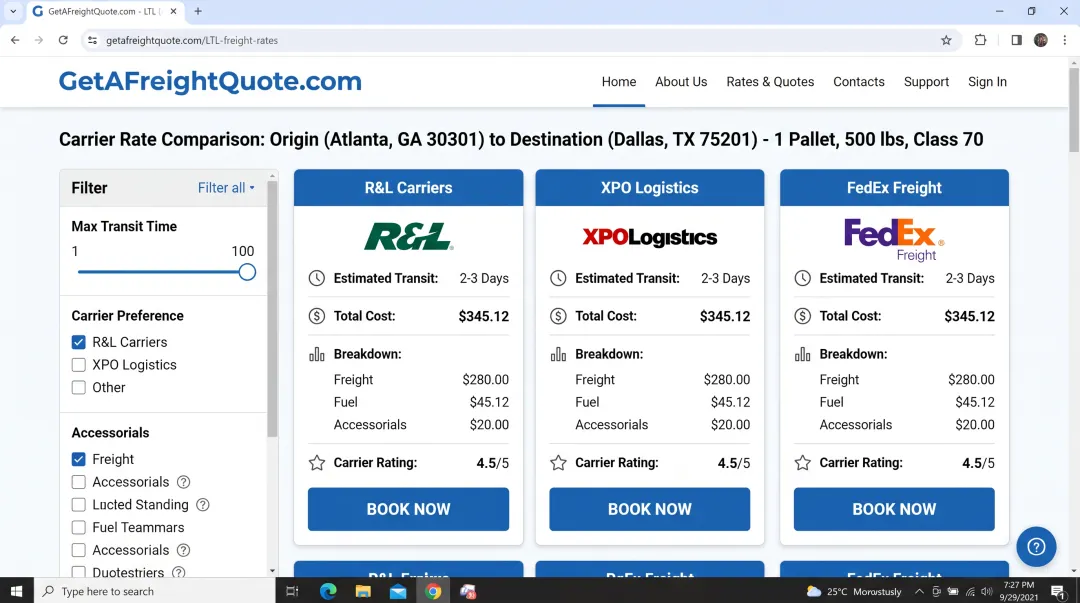The image size is (1080, 603).
Task: Open File Explorer from the taskbar
Action: 363,591
